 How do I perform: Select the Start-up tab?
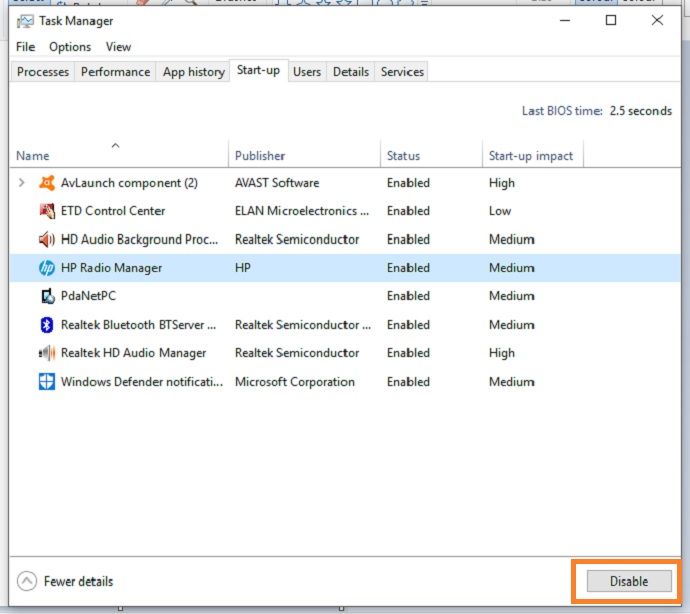258,70
